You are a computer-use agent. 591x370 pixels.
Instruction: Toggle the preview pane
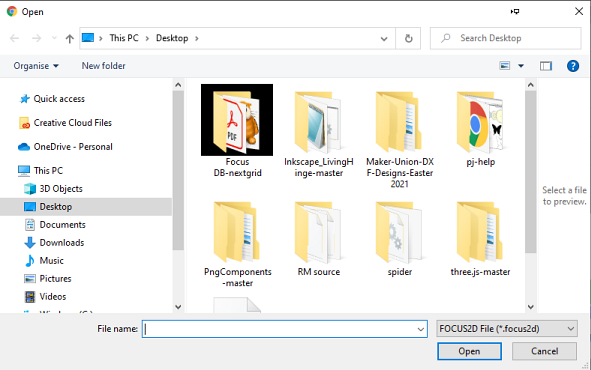(x=546, y=66)
